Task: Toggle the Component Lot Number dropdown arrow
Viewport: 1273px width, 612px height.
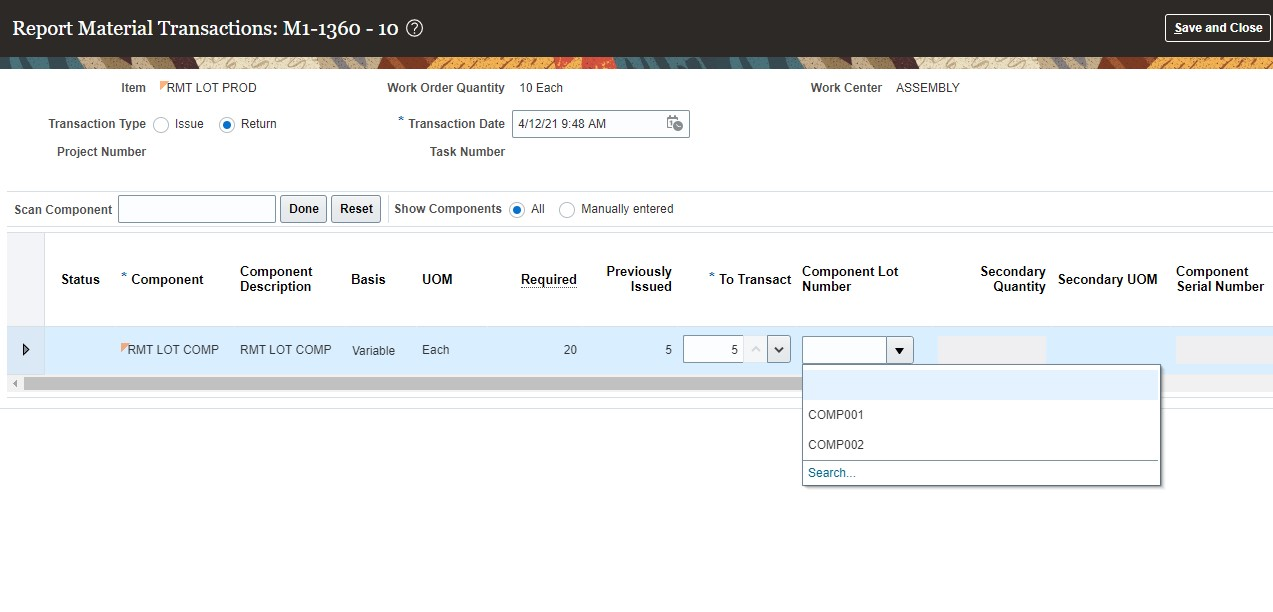Action: pyautogui.click(x=900, y=350)
